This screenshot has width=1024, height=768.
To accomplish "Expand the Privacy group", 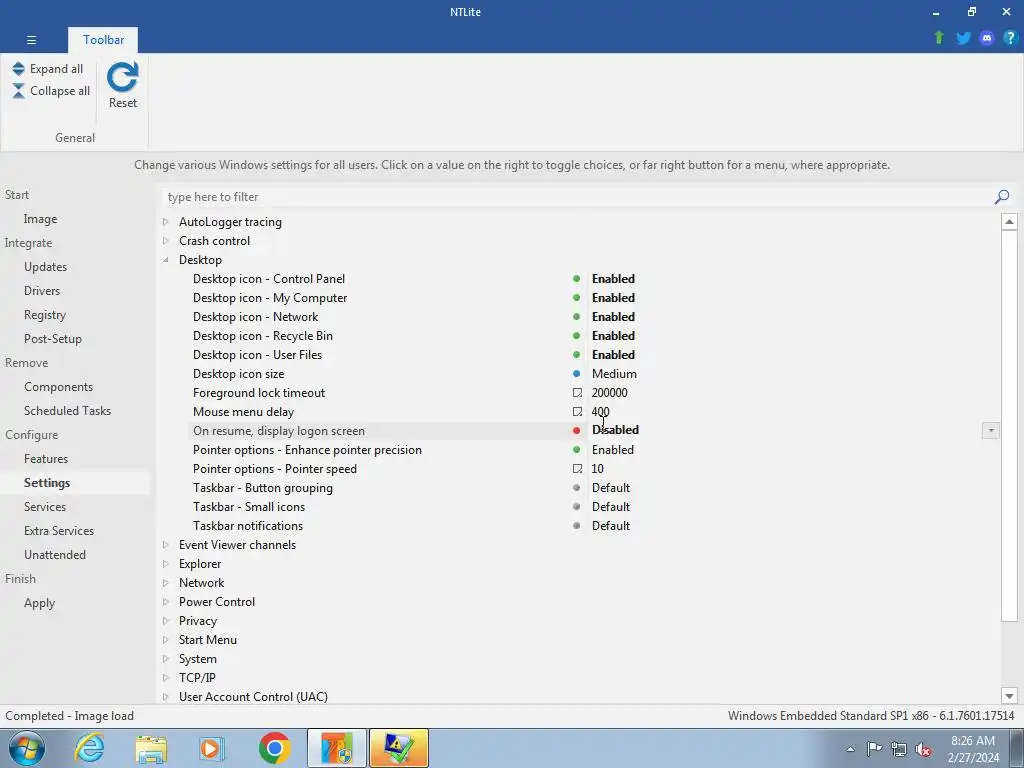I will pyautogui.click(x=166, y=621).
